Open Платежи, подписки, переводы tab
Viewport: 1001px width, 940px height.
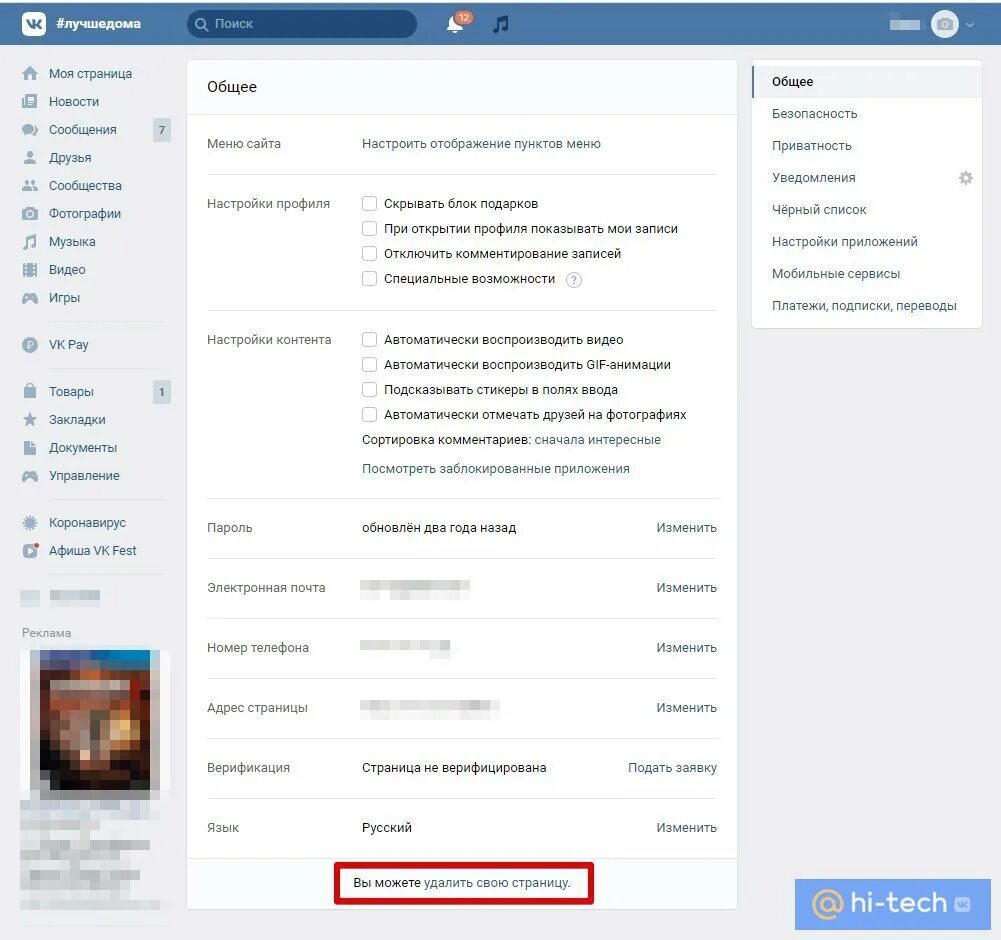(867, 305)
